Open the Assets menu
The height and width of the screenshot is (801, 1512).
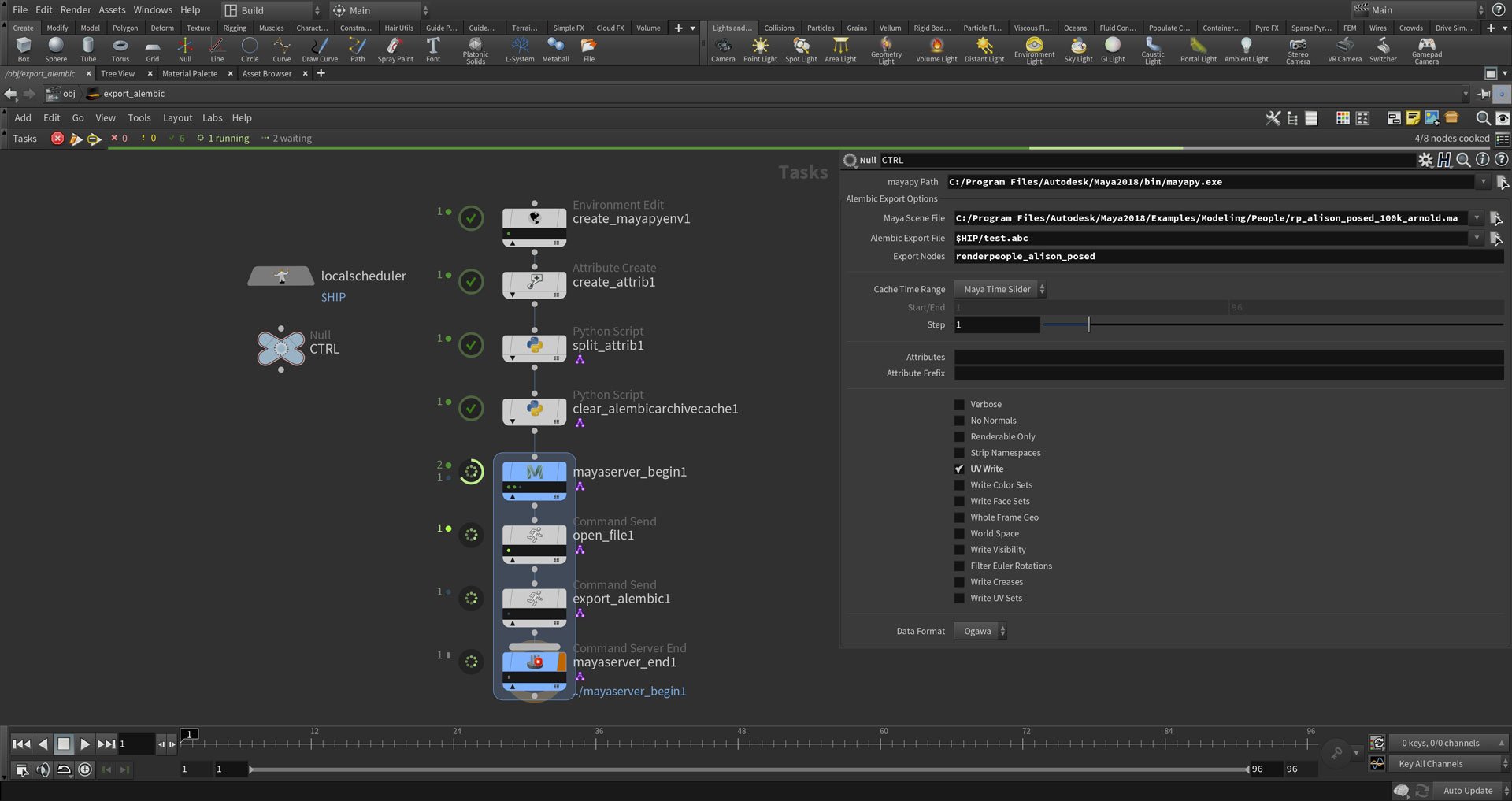112,9
